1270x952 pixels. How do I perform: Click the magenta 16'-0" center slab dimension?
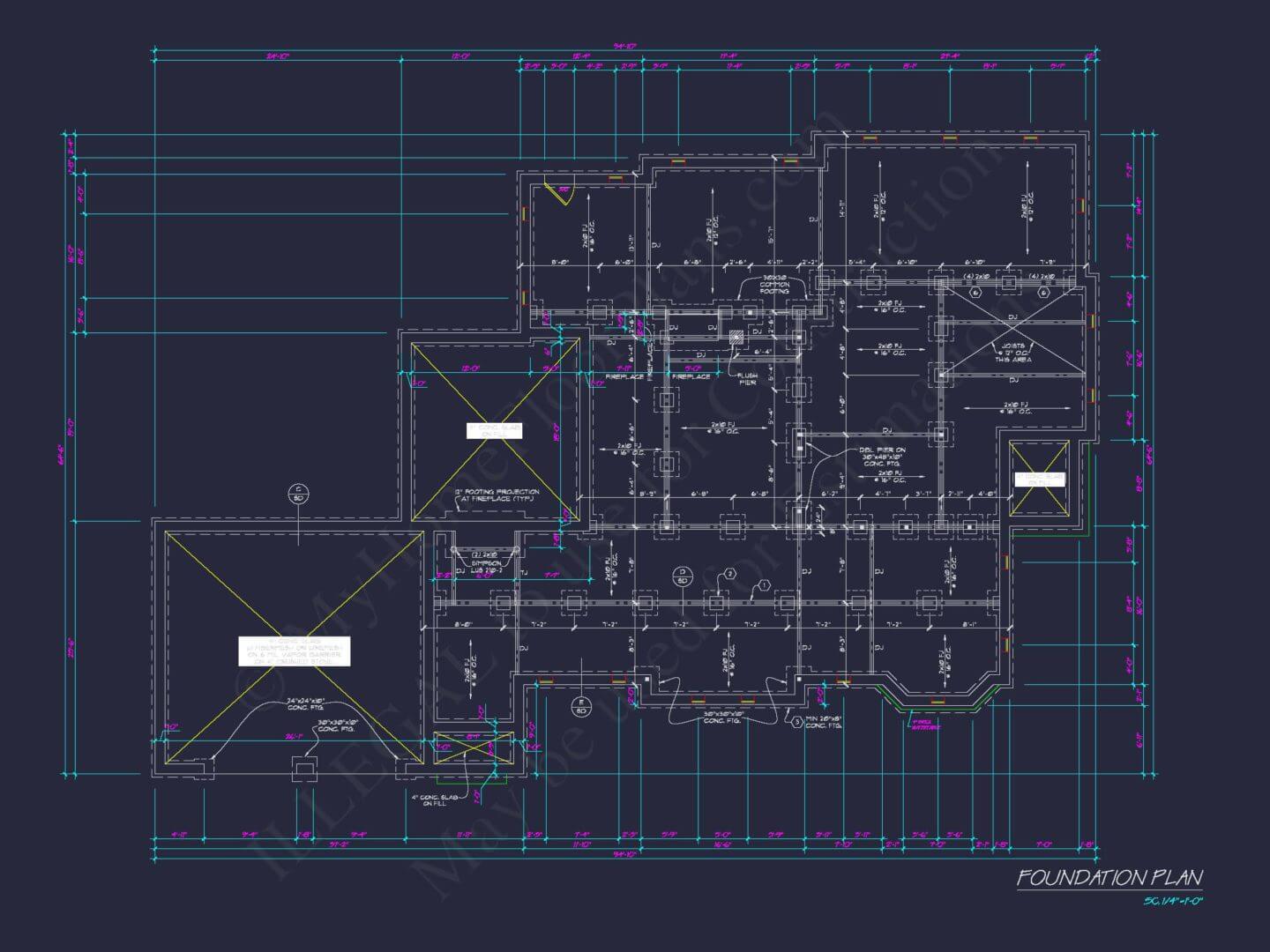point(557,431)
